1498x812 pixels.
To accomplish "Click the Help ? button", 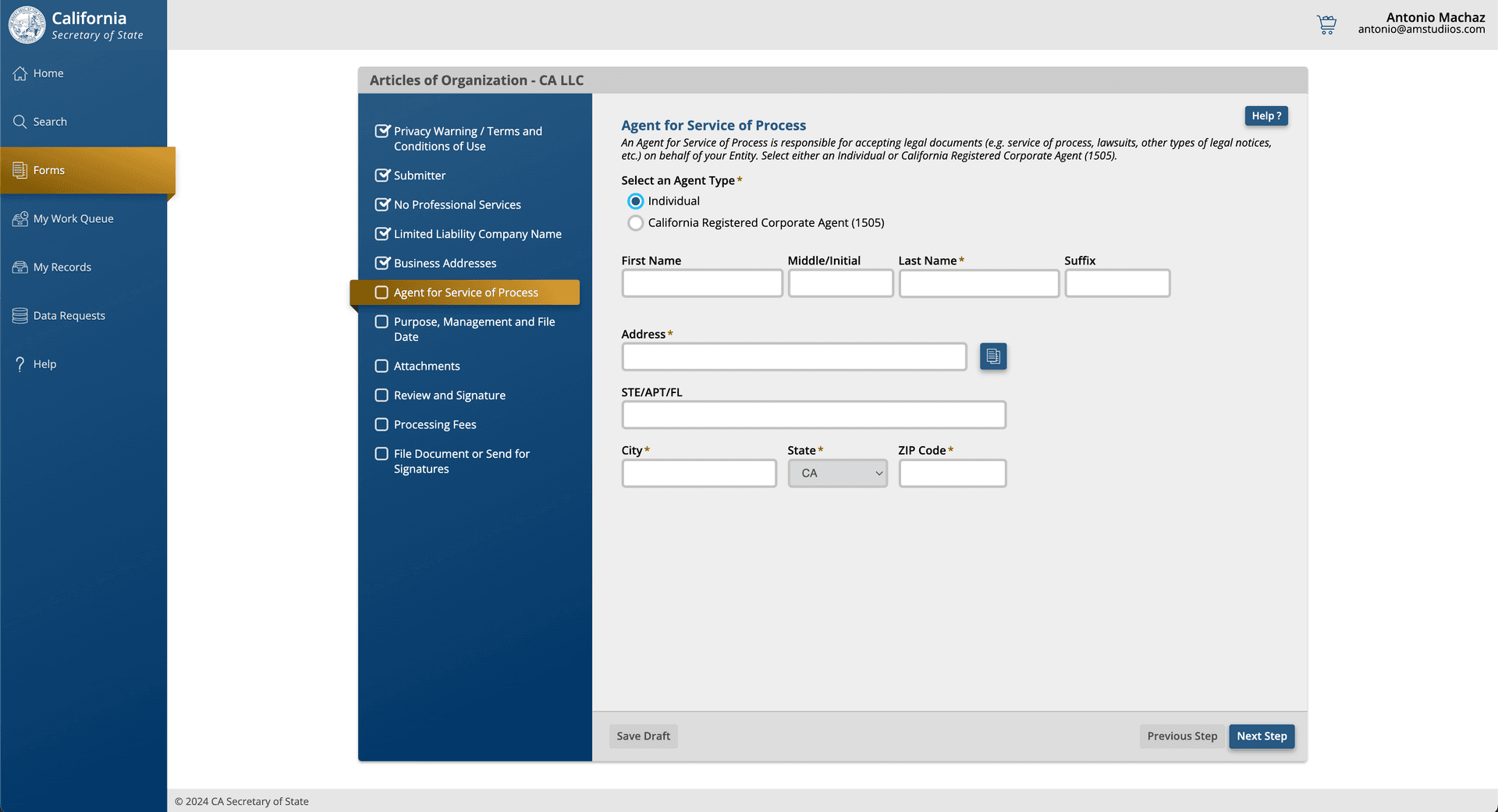I will [1265, 116].
